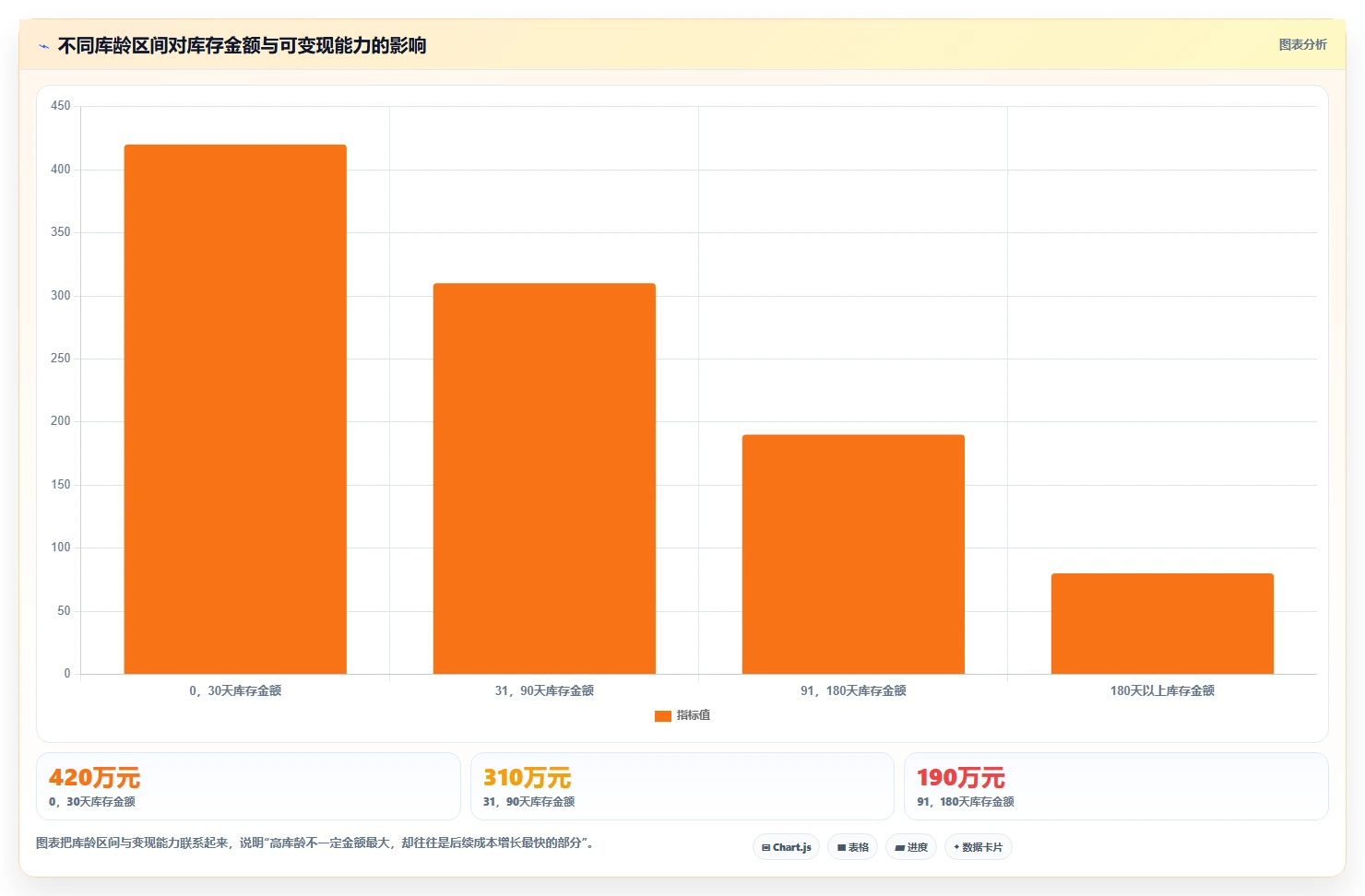This screenshot has height=896, width=1365.
Task: Click the y-axis value 200
Action: 61,421
